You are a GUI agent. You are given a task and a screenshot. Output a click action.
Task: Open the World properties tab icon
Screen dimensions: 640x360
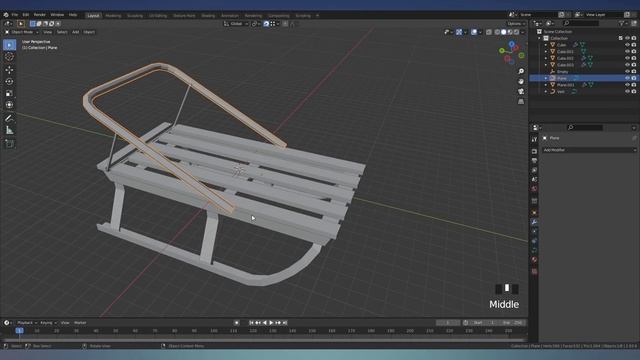(x=534, y=189)
